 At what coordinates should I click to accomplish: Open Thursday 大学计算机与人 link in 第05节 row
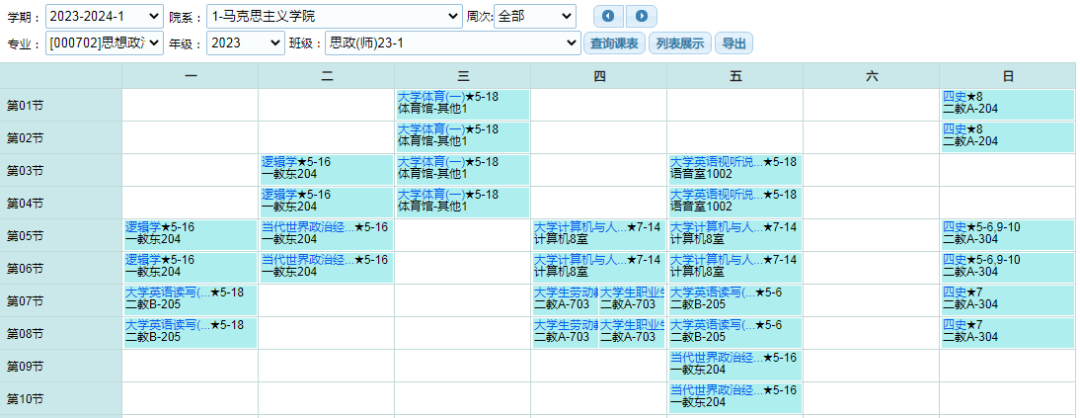point(580,227)
